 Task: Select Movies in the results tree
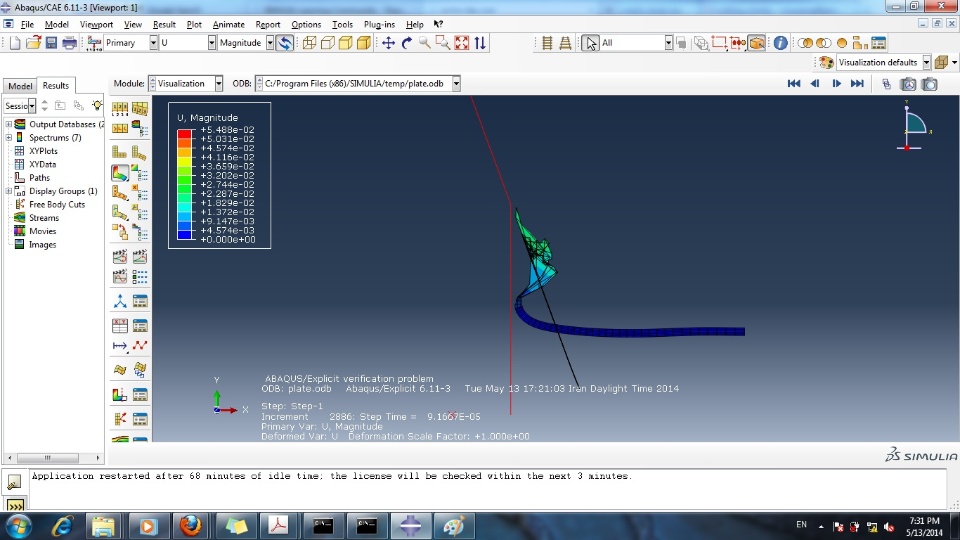tap(42, 231)
